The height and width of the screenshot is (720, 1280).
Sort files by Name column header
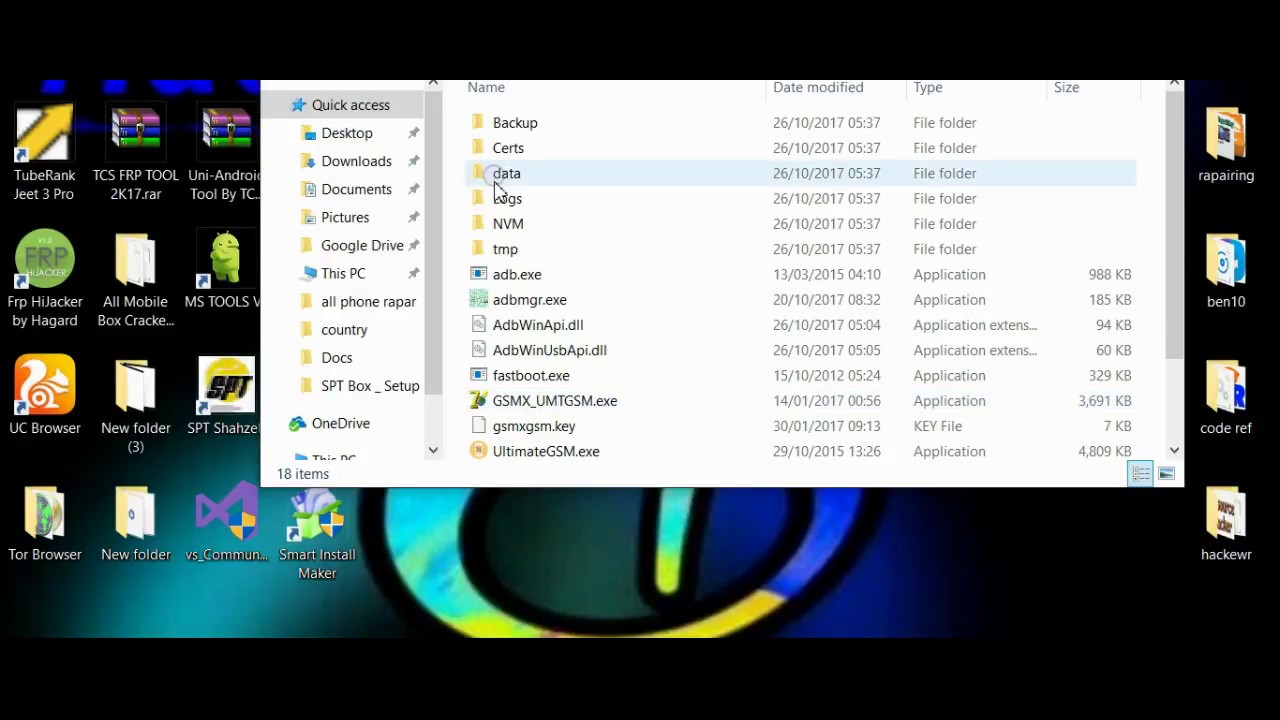click(486, 87)
